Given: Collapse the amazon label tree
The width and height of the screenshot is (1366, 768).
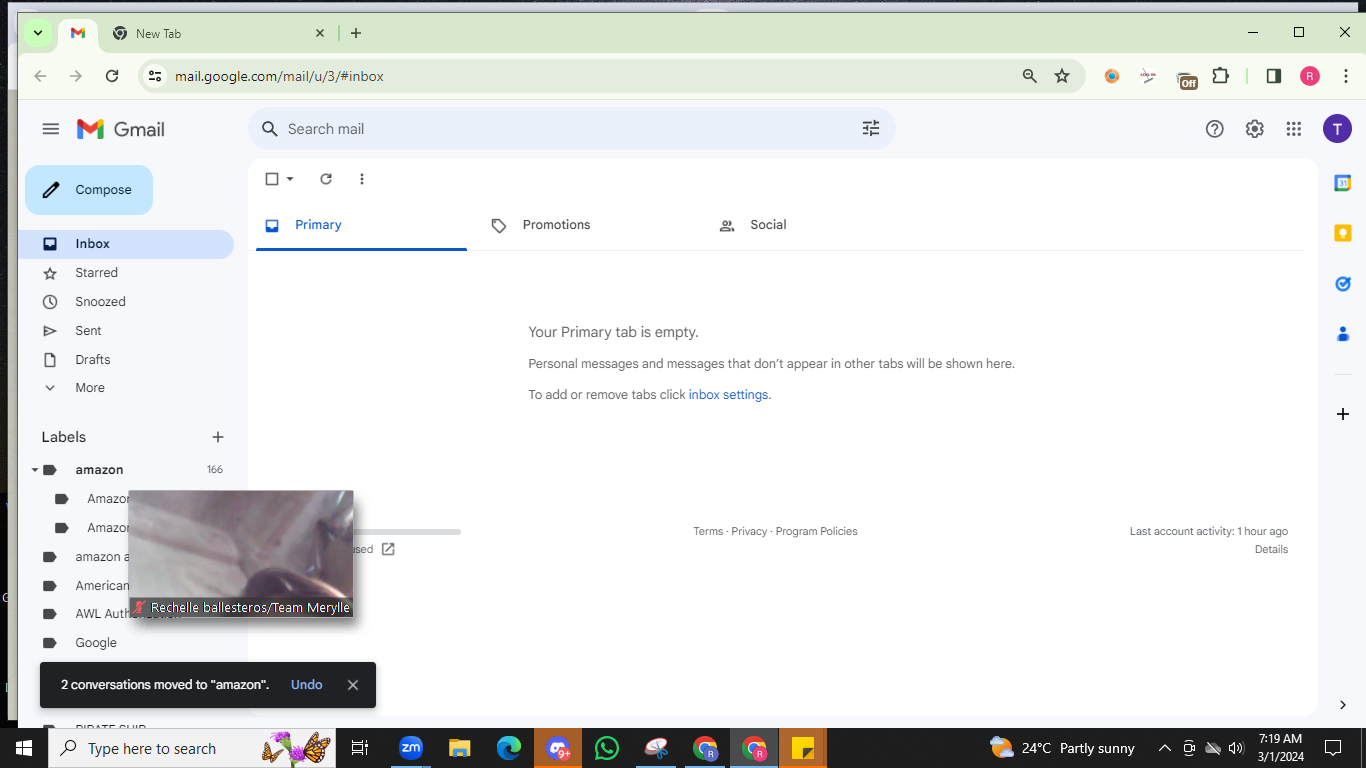Looking at the screenshot, I should click(35, 470).
